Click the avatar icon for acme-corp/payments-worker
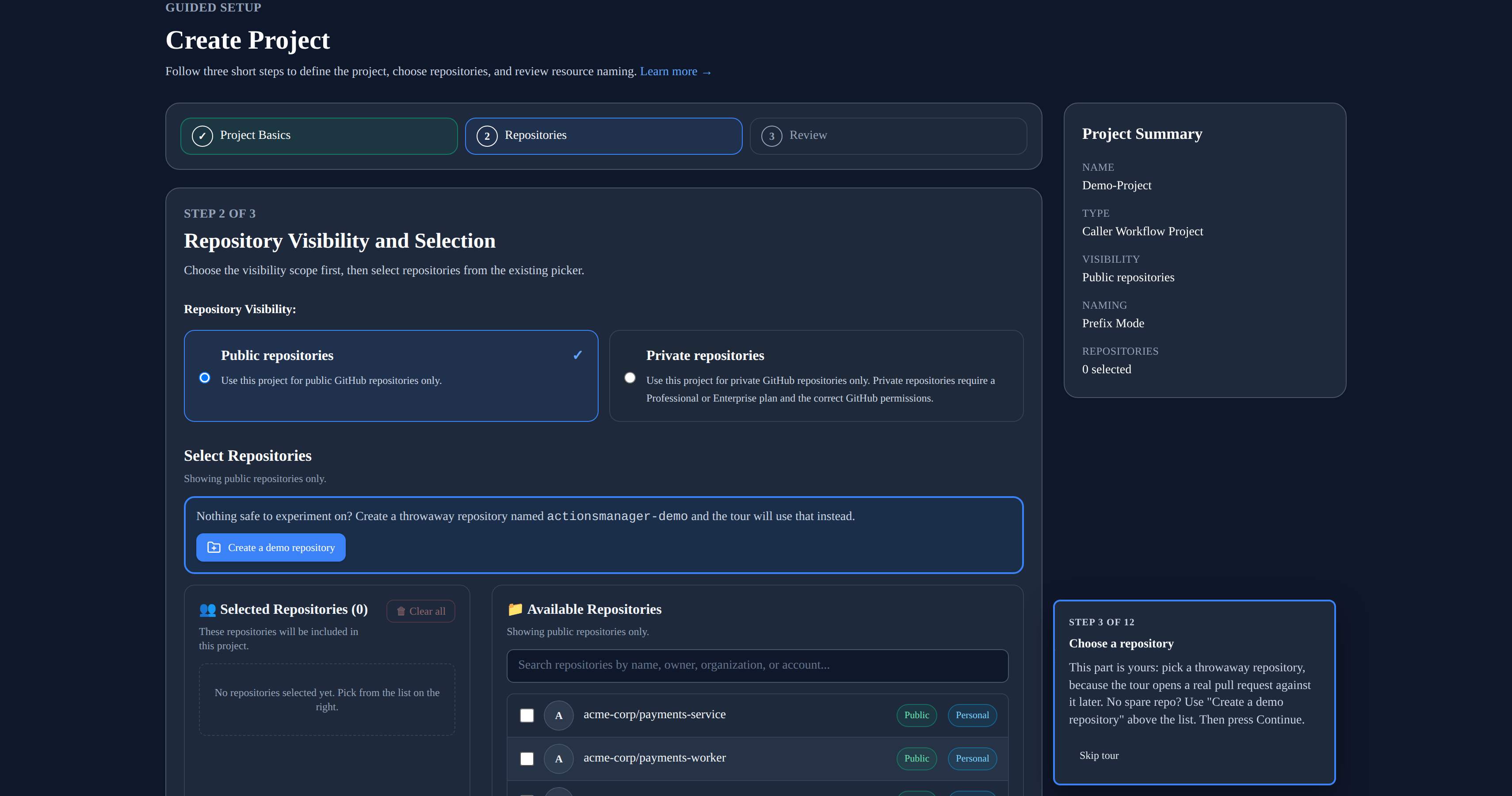The width and height of the screenshot is (1512, 796). [x=559, y=758]
